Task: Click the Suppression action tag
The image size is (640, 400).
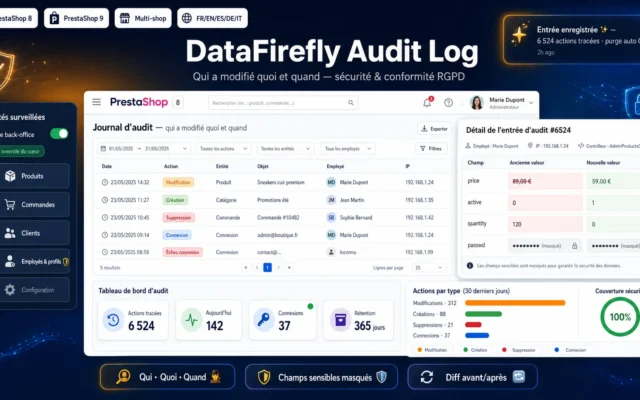Action: pos(178,218)
